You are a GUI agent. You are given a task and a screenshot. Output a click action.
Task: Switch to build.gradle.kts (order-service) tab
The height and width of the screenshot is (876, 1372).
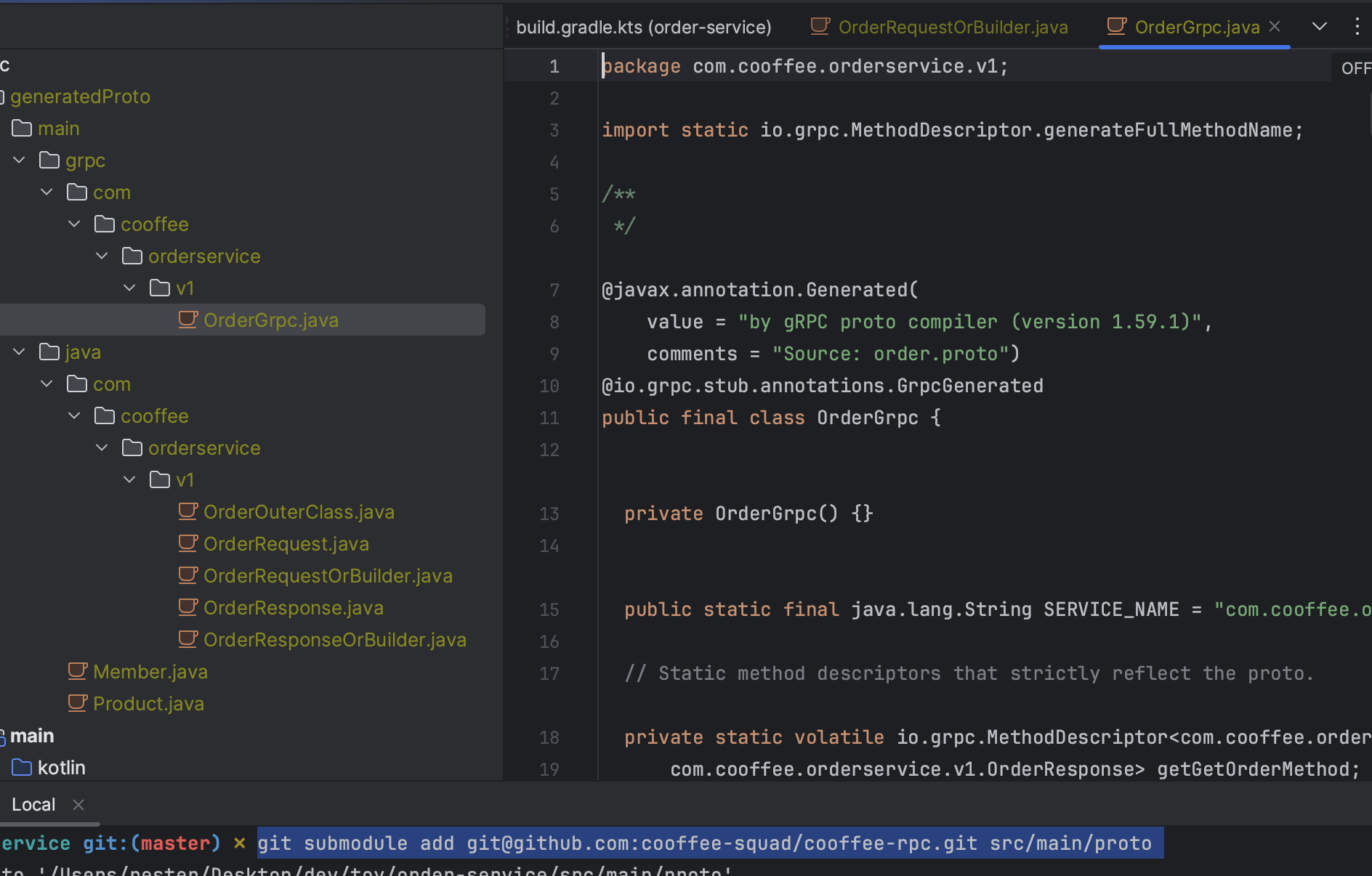click(x=643, y=27)
